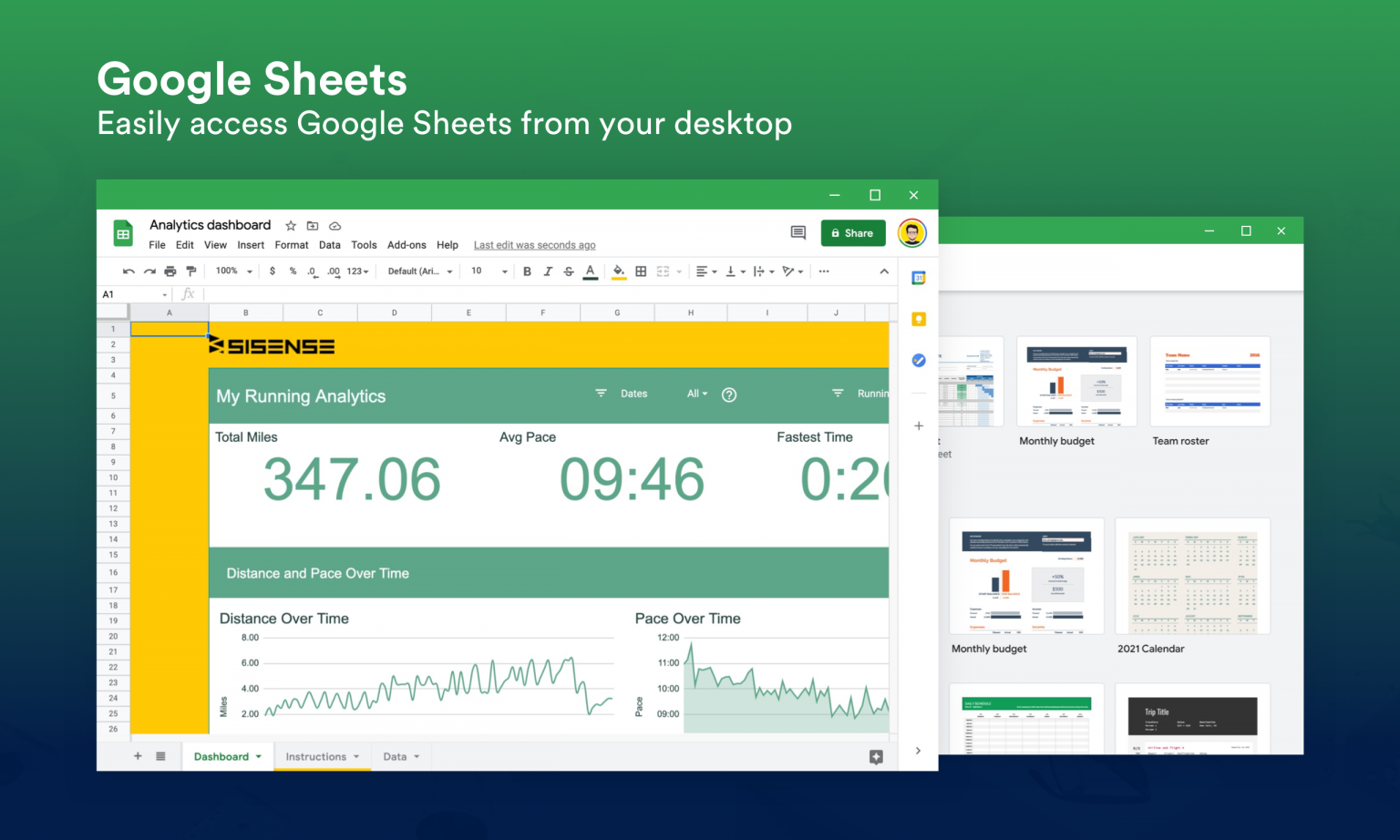Open the Edit menu
Viewport: 1400px width, 840px height.
click(x=185, y=245)
